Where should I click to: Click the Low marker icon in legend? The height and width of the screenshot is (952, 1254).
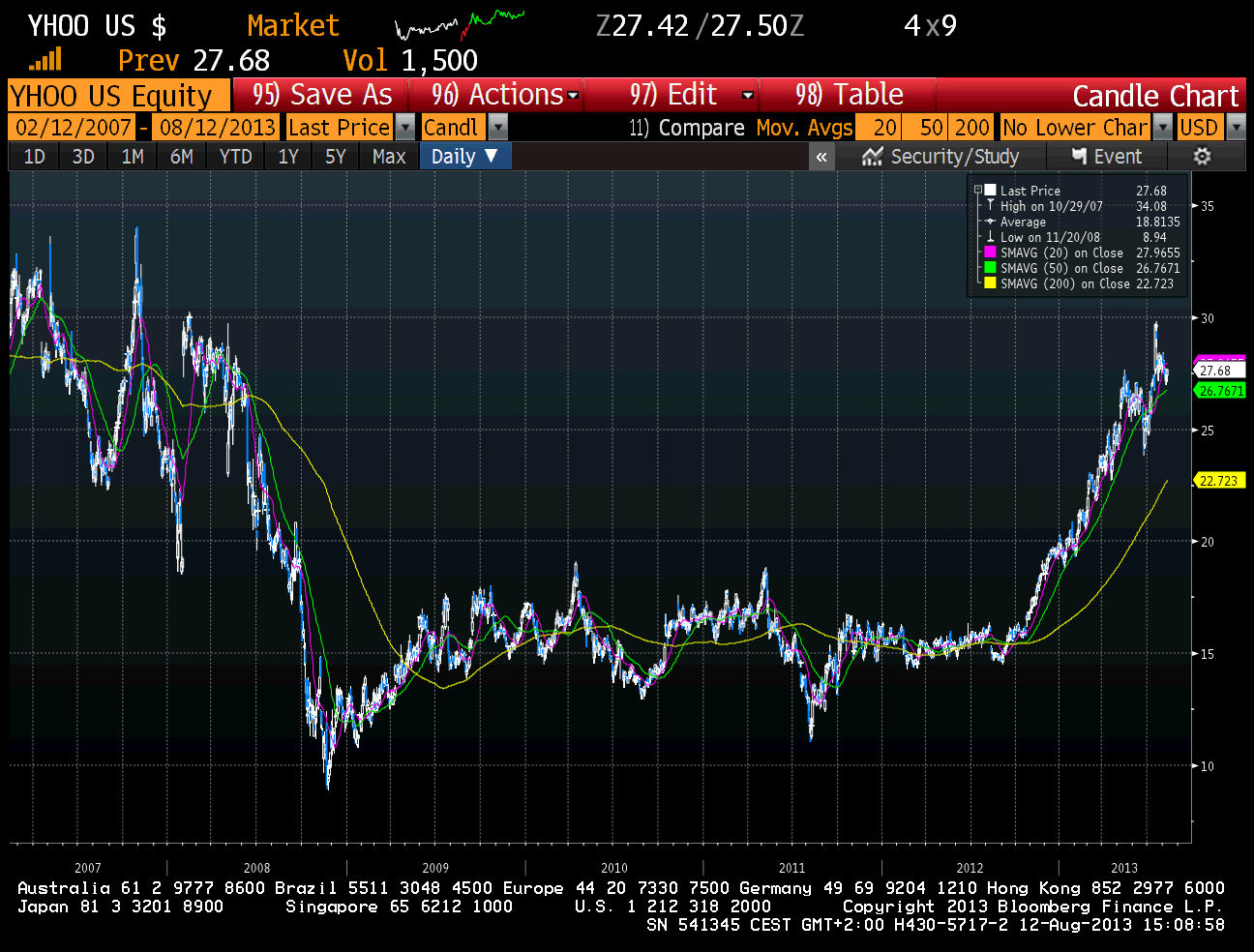point(990,237)
